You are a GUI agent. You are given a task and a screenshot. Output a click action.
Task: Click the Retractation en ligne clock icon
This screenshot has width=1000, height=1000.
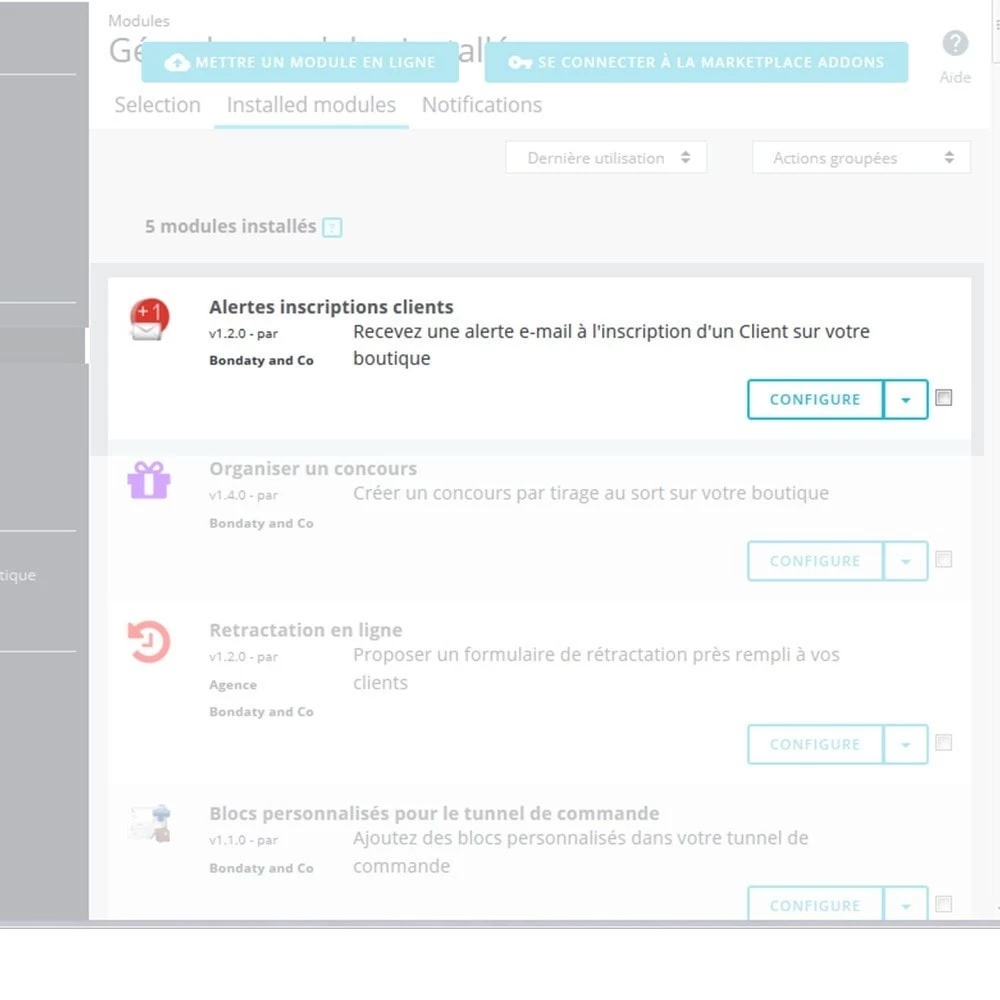coord(149,642)
